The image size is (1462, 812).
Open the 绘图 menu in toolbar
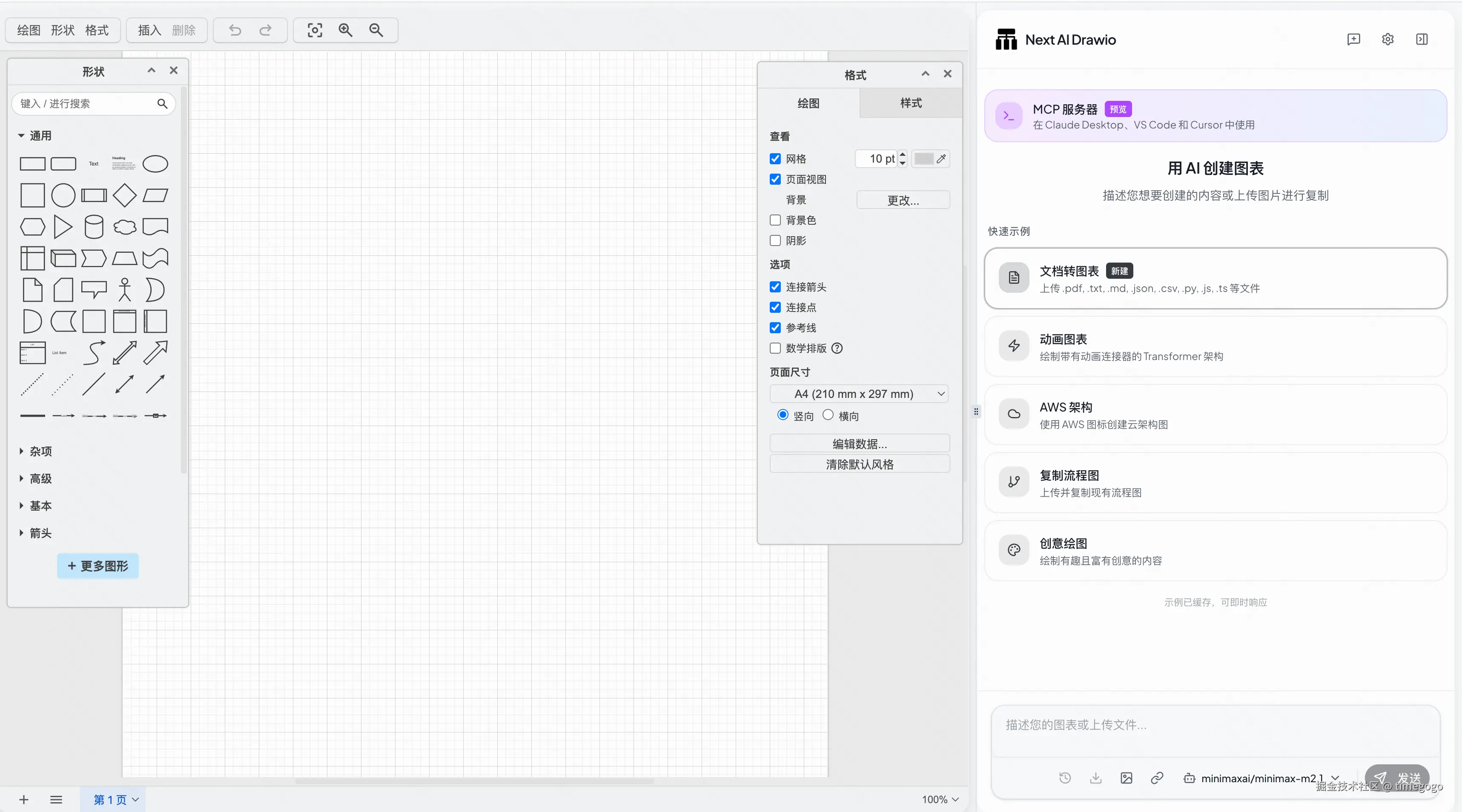click(29, 30)
